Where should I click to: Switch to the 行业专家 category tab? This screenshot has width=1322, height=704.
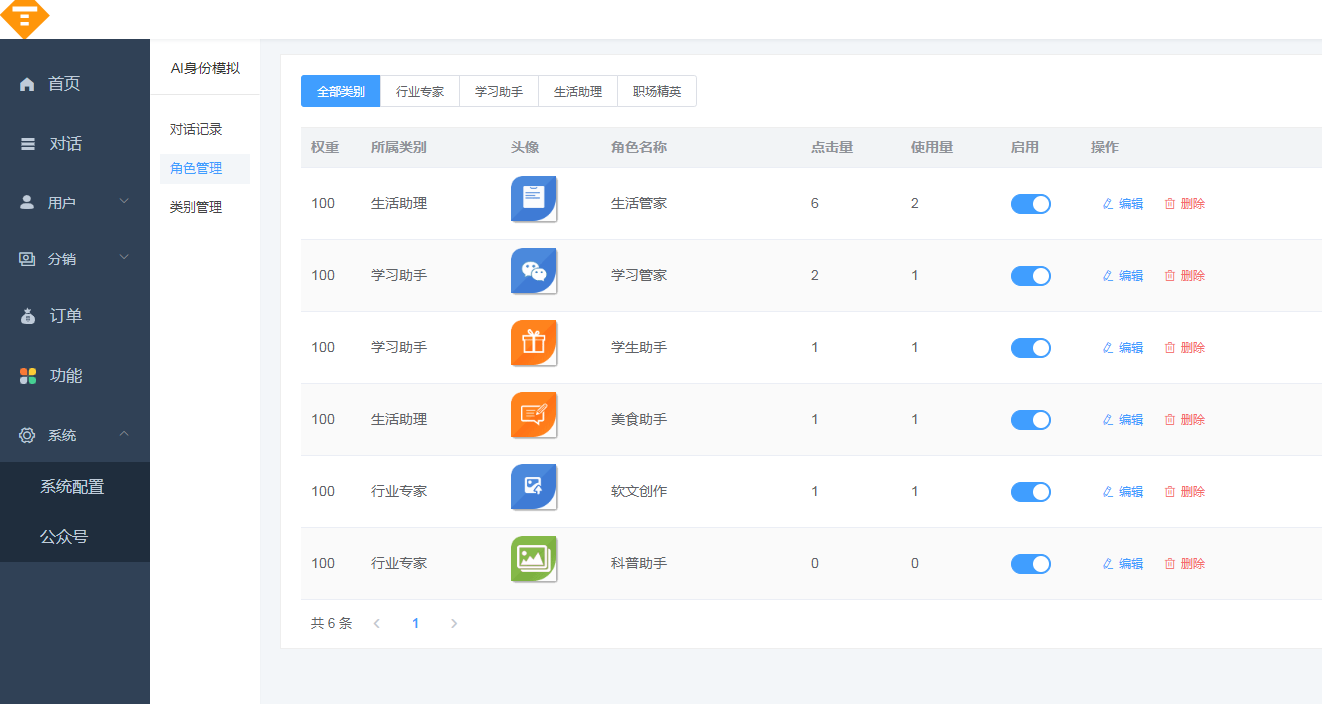(x=420, y=91)
